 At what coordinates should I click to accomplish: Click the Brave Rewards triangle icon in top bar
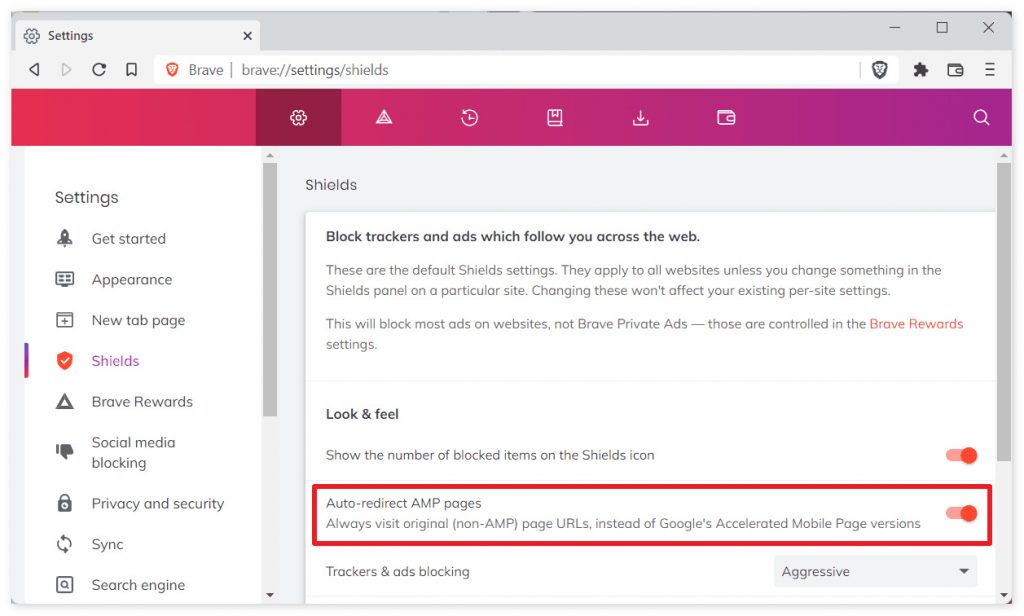click(384, 118)
